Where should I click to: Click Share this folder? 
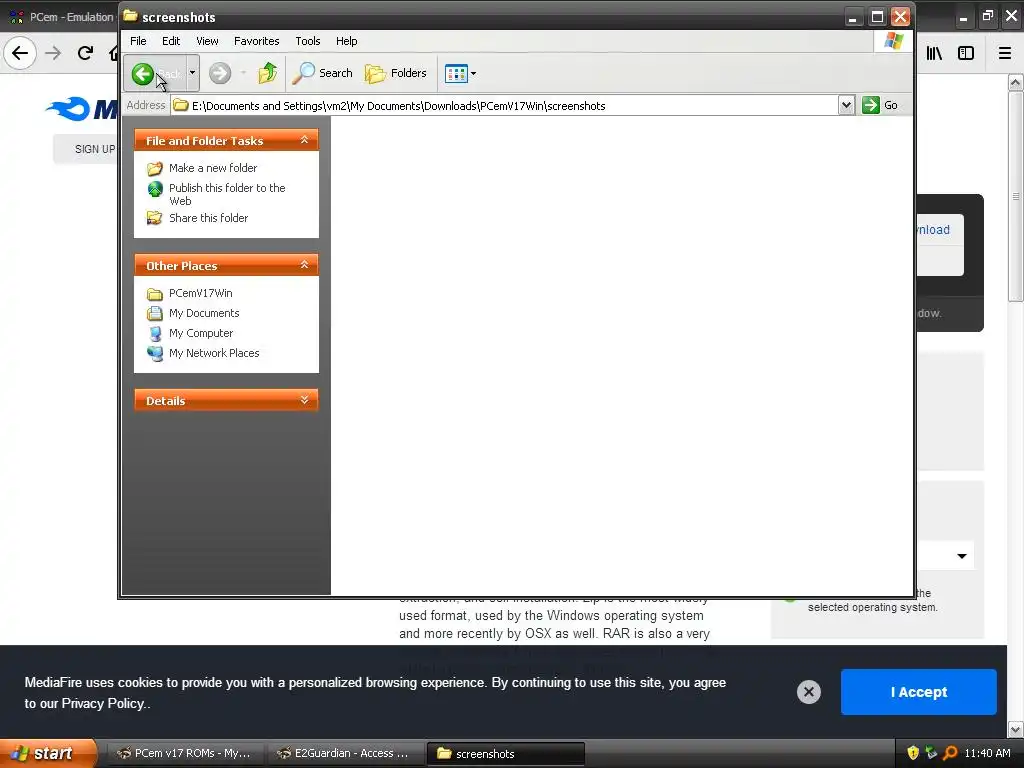208,218
